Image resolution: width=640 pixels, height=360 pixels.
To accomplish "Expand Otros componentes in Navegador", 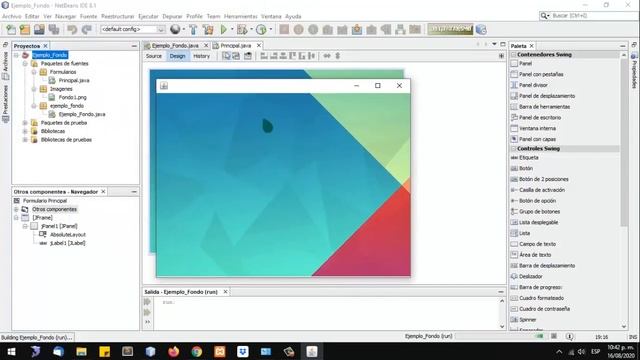I will coord(16,209).
